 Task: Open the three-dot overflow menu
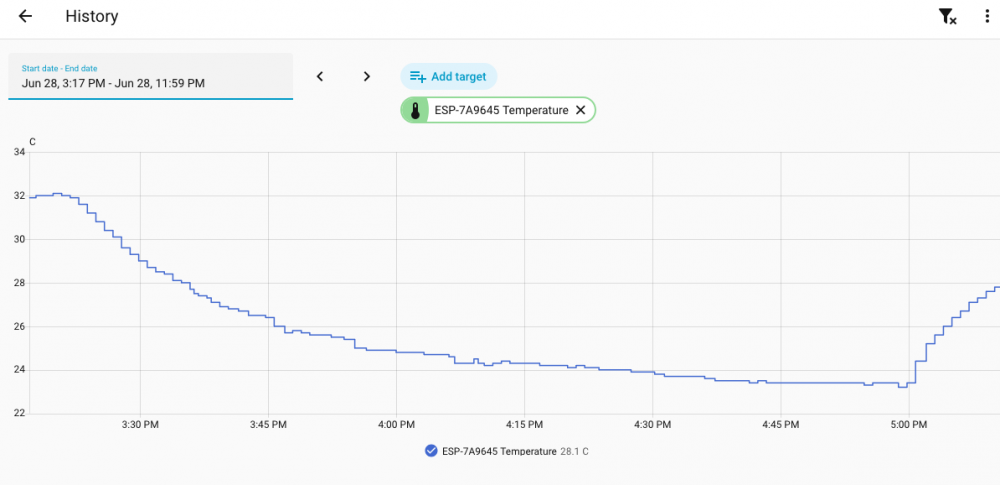coord(987,17)
